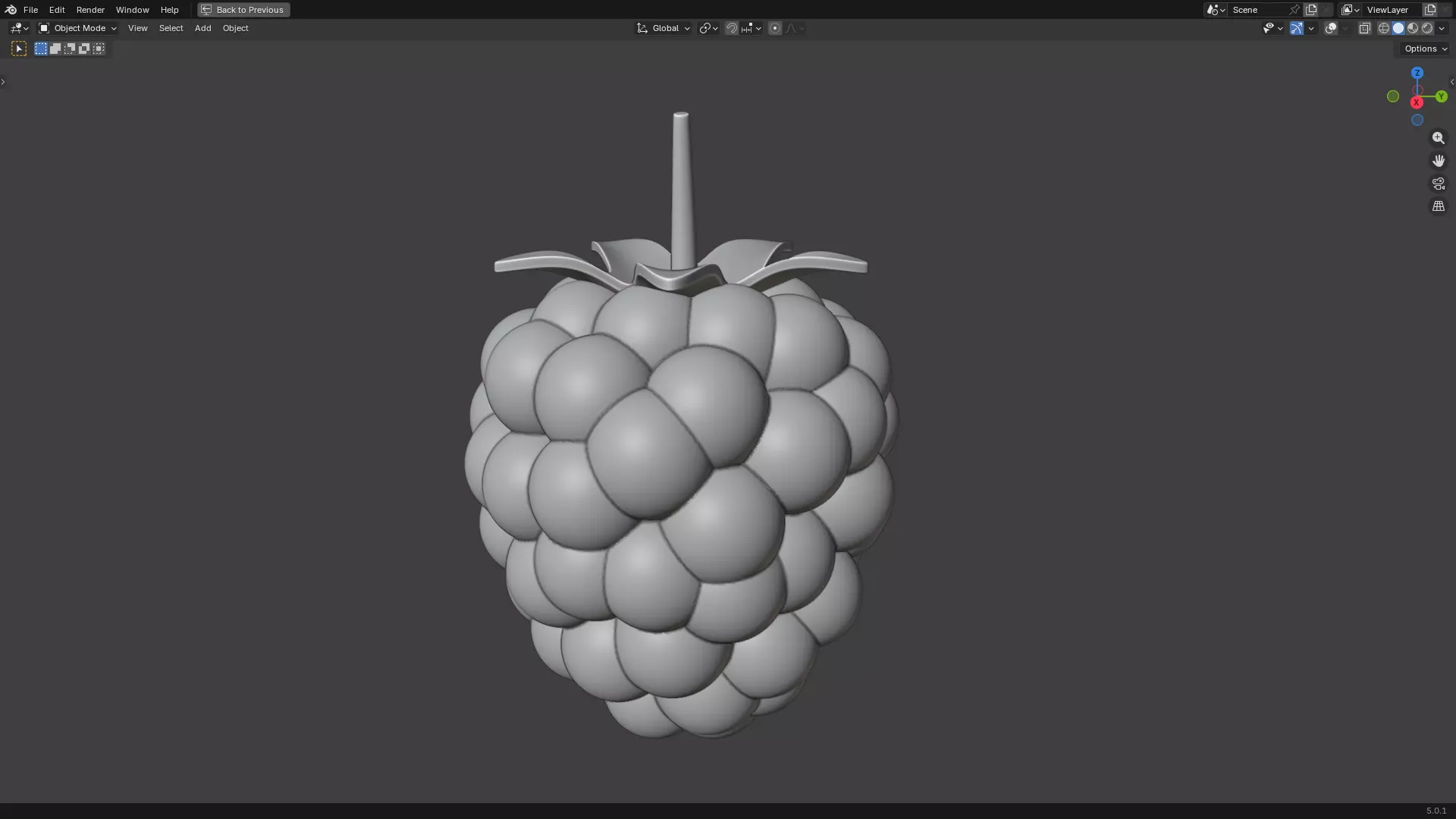The width and height of the screenshot is (1456, 819).
Task: Choose Subtract selection mode icon
Action: click(x=70, y=49)
